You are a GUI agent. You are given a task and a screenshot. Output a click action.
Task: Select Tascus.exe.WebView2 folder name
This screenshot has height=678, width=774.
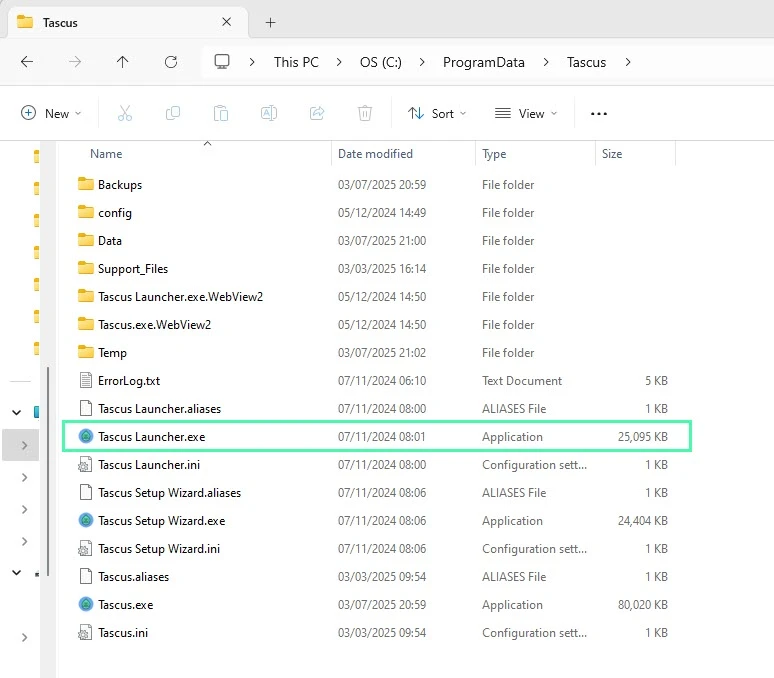[x=155, y=325]
